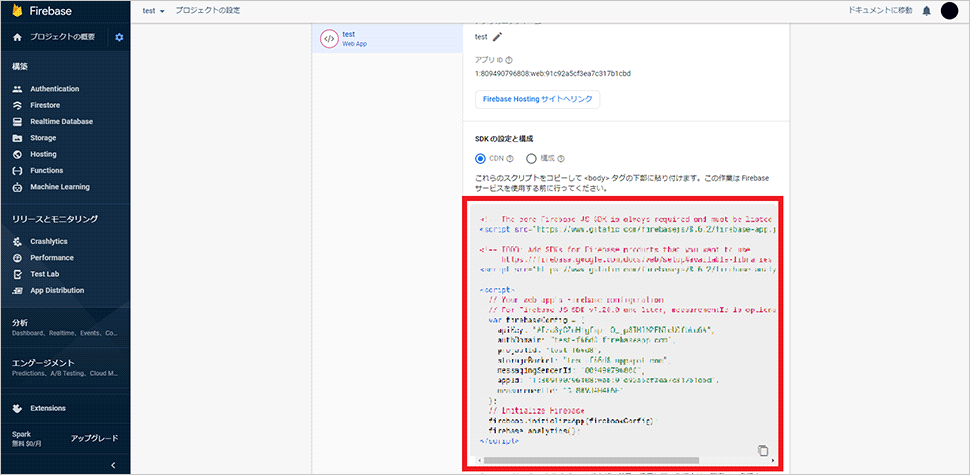Screen dimensions: 970x475
Task: Click the Storage folder icon
Action: pyautogui.click(x=17, y=138)
